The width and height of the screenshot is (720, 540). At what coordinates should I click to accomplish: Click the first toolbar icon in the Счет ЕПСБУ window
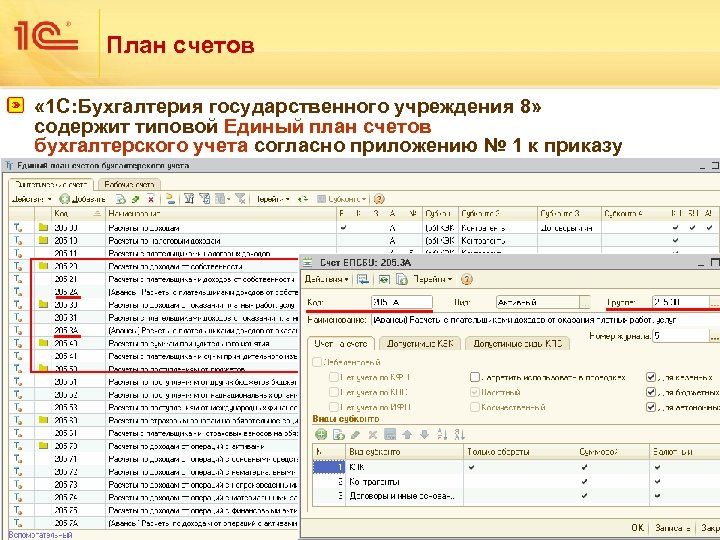tap(363, 279)
